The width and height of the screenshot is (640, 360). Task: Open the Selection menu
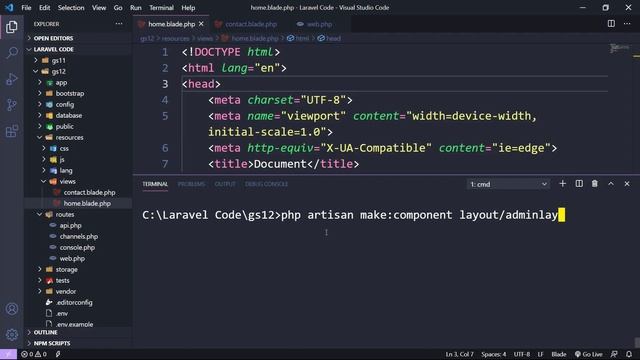click(x=71, y=8)
